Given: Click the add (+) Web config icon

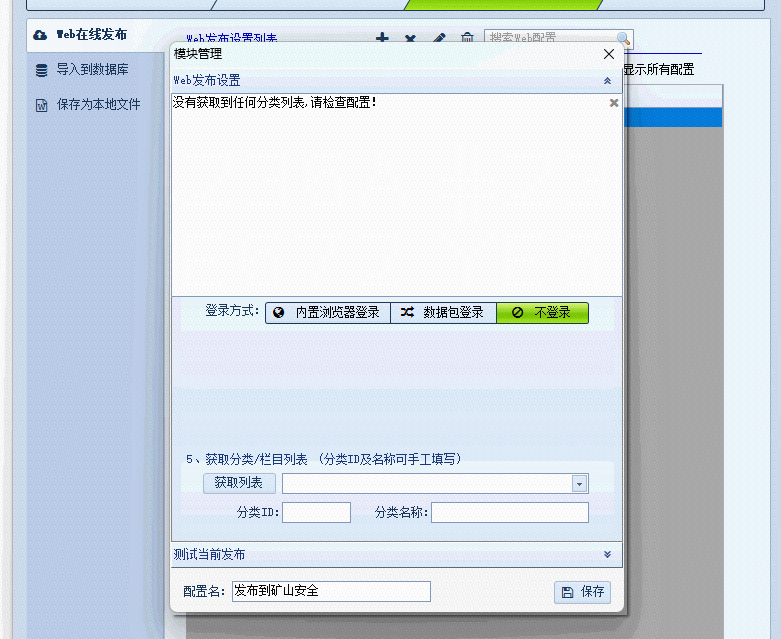Looking at the screenshot, I should click(382, 38).
